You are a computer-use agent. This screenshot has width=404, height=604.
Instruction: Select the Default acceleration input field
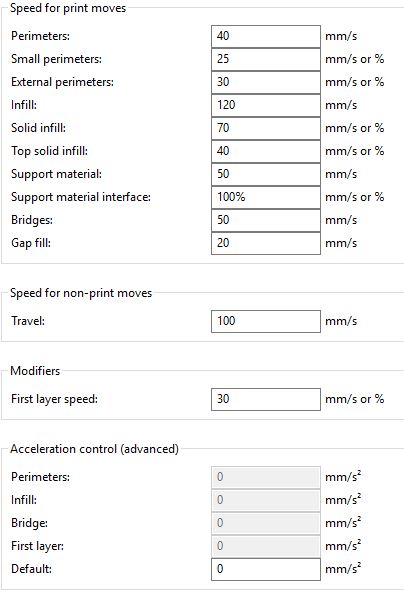[x=266, y=569]
